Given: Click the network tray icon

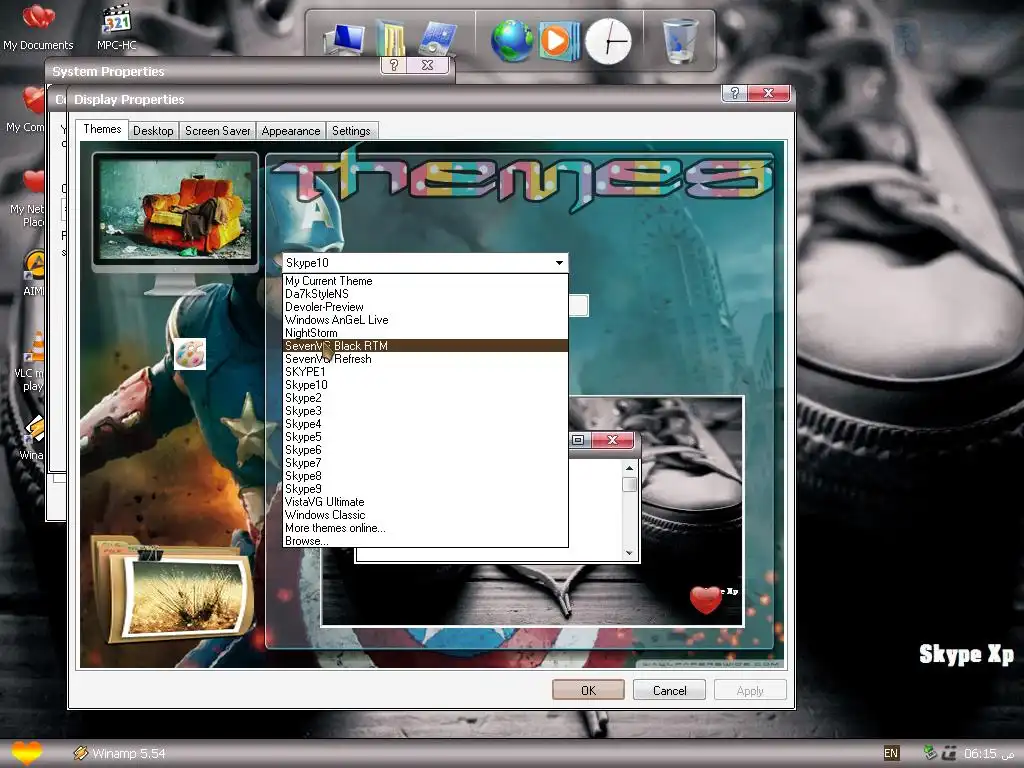Looking at the screenshot, I should point(930,752).
